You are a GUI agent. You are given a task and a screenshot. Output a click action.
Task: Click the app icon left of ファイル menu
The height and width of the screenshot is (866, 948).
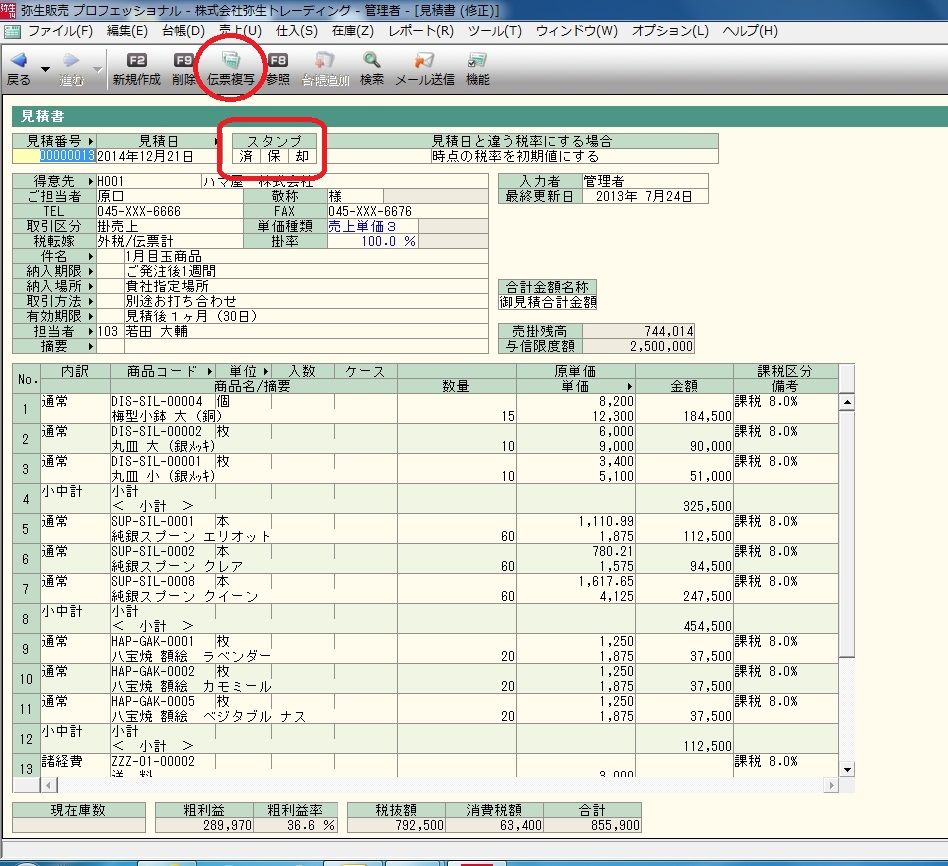[11, 31]
